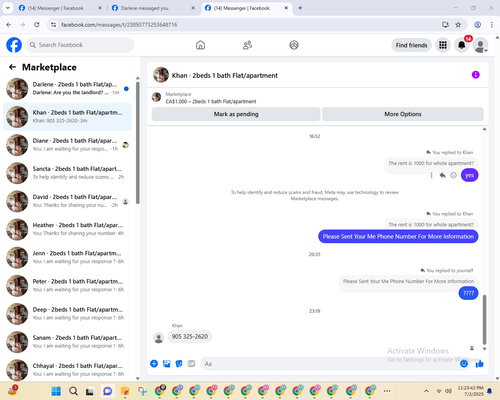Screen dimensions: 500x400
Task: Click the listing title 'CA$1,000 – 2beds 1 bath Flat/apartment'
Action: 211,101
